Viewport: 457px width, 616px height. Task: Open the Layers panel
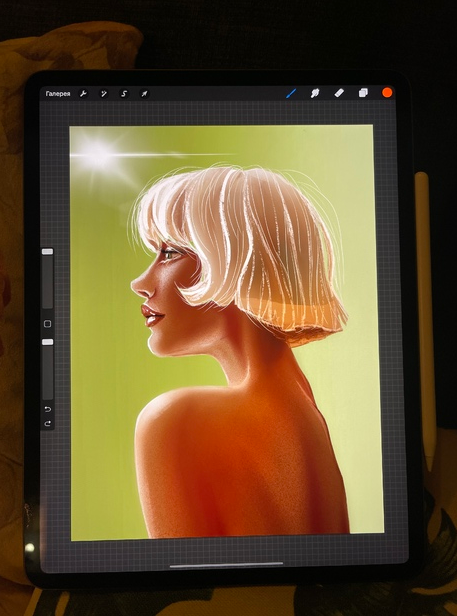click(363, 93)
